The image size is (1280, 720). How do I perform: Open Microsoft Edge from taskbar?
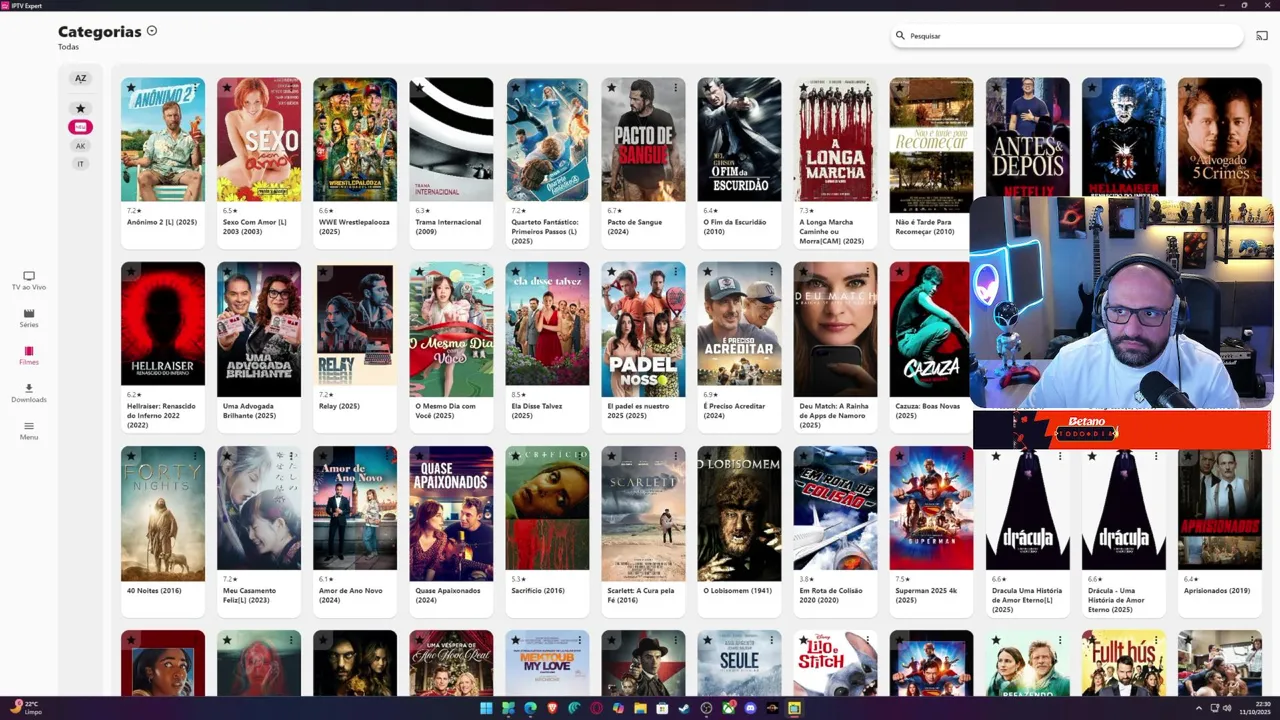tap(530, 708)
